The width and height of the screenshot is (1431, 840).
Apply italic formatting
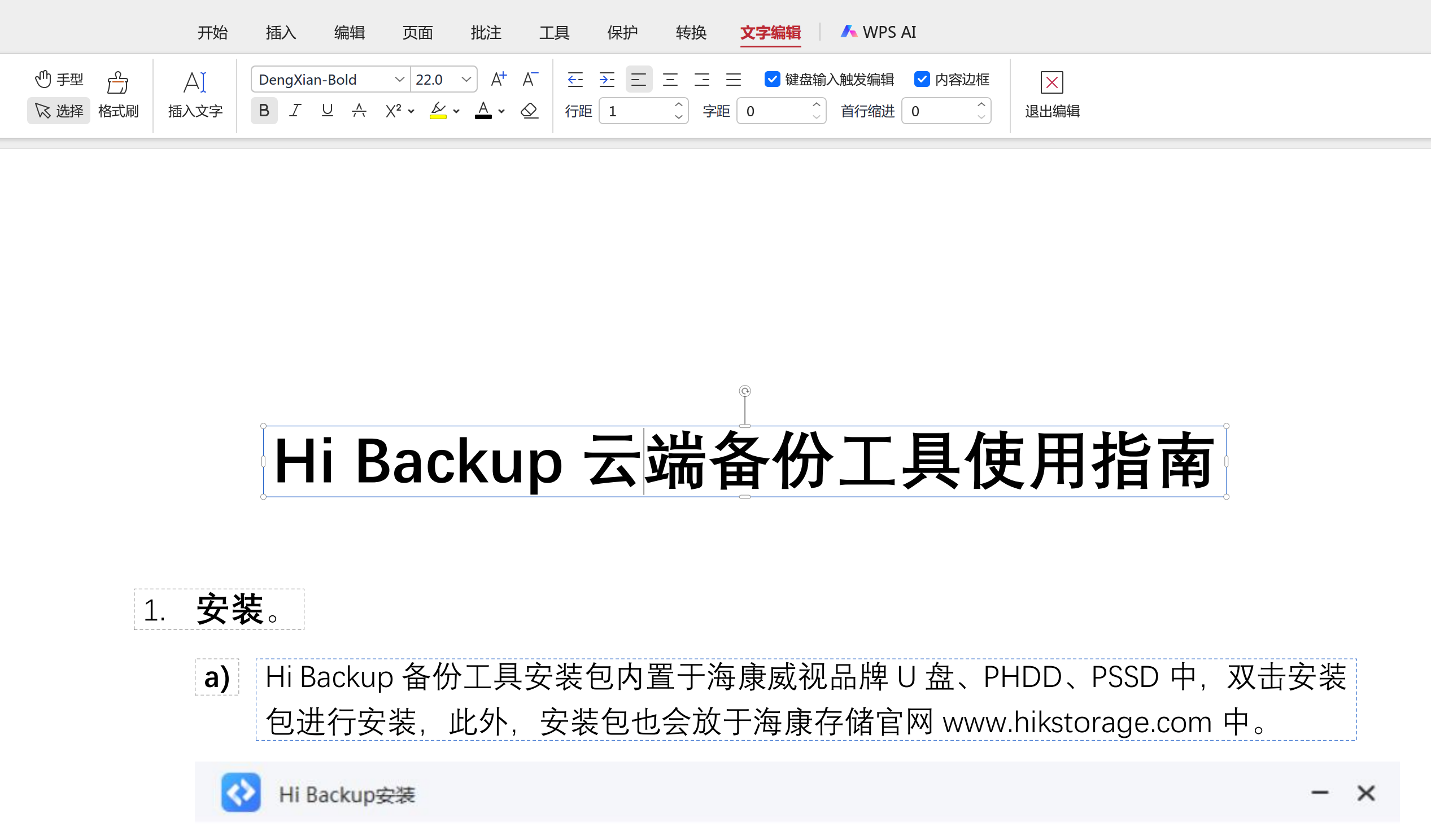tap(295, 111)
